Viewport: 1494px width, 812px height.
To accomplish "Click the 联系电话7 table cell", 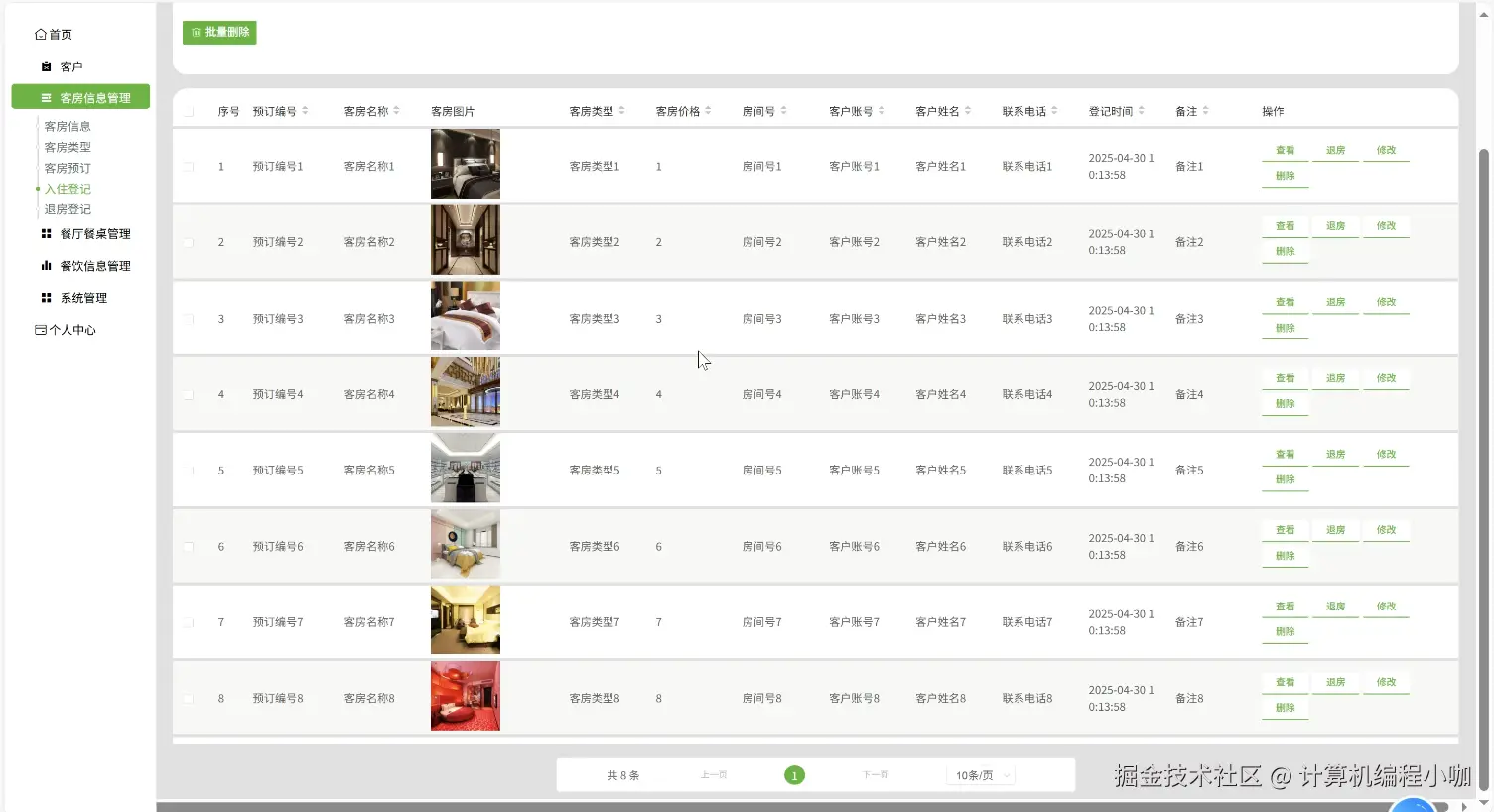I will click(x=1026, y=623).
